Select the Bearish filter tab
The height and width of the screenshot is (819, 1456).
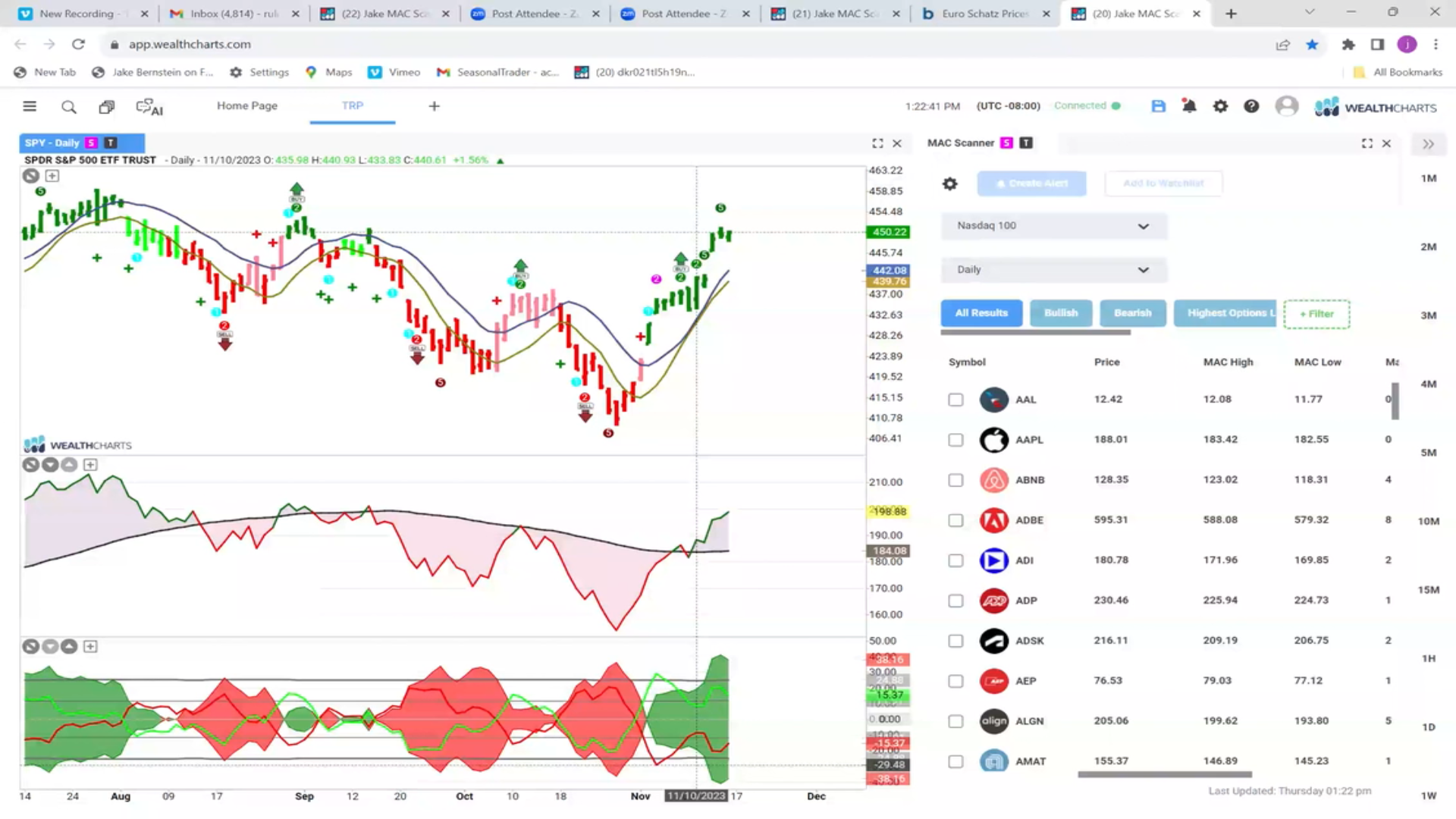(1132, 313)
